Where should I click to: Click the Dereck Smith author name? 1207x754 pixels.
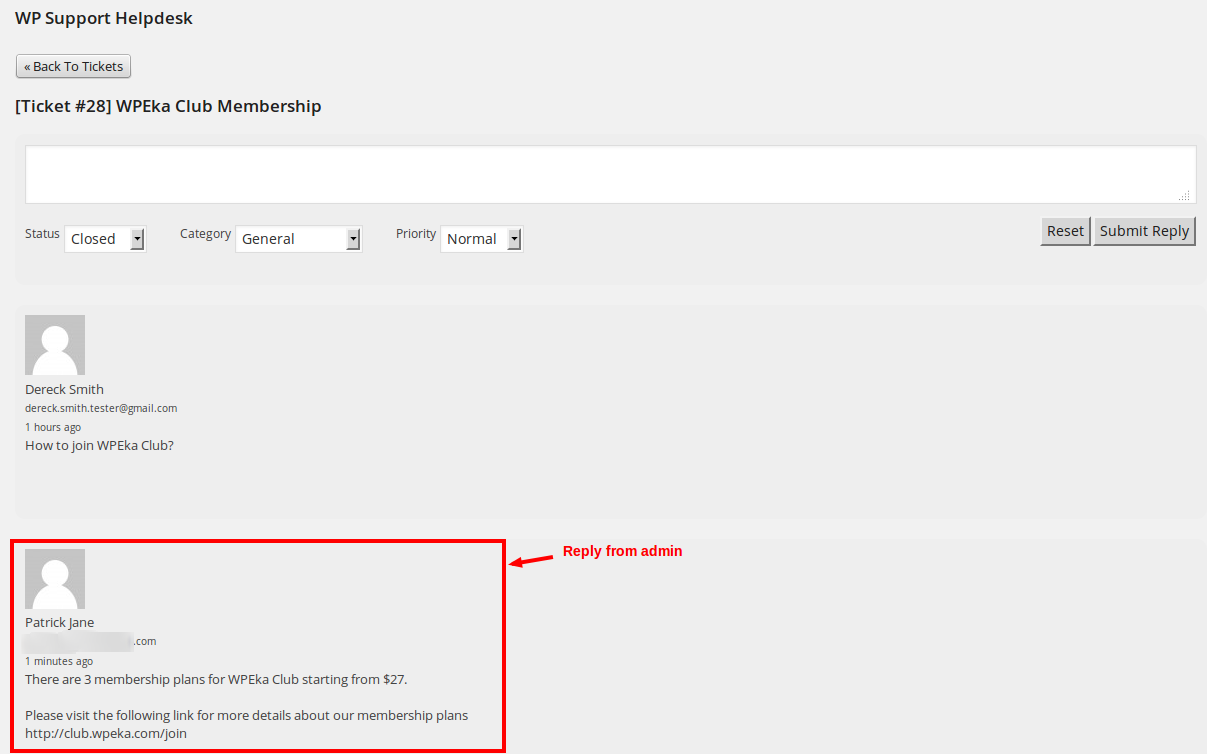[x=64, y=389]
